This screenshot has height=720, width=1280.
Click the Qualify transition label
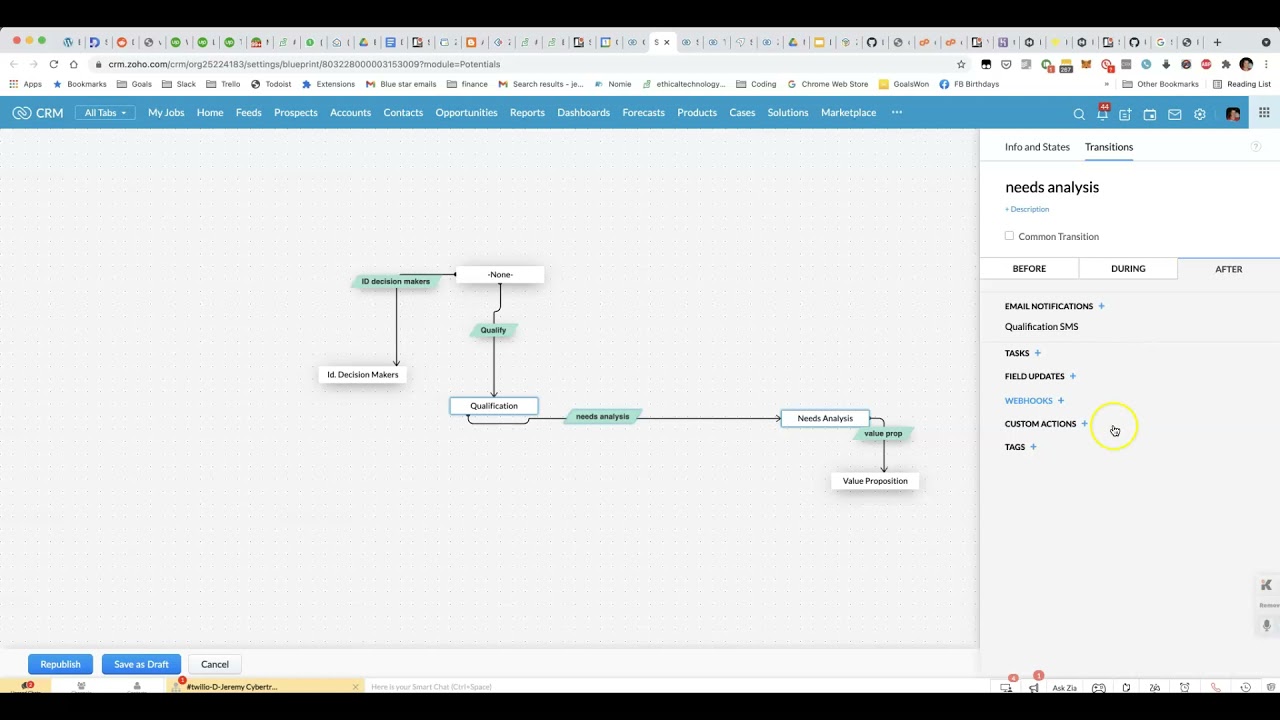493,330
